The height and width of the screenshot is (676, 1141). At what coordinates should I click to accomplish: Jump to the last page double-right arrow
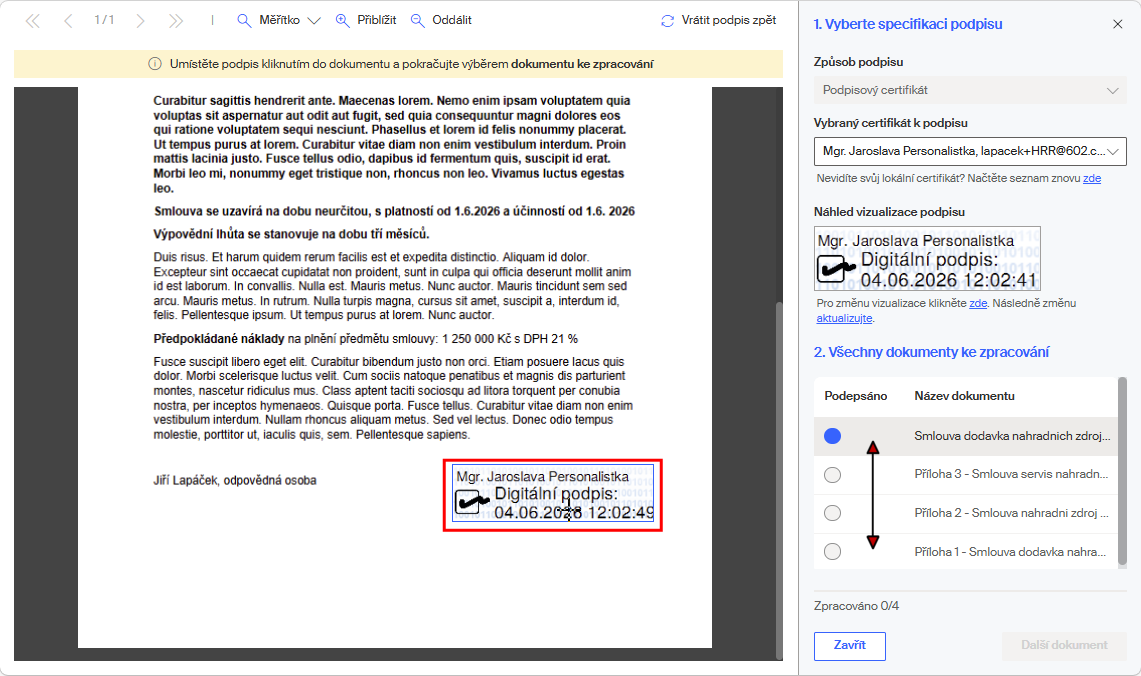pyautogui.click(x=175, y=21)
